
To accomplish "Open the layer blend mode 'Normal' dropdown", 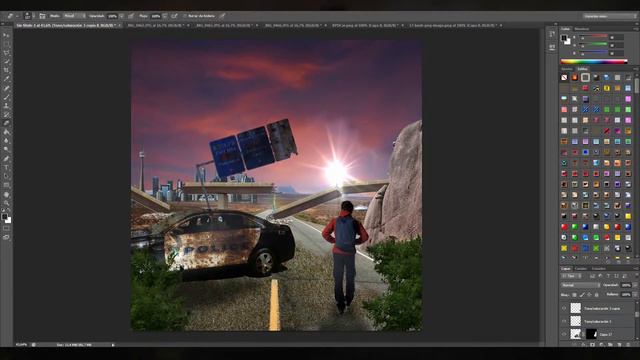I will [581, 285].
